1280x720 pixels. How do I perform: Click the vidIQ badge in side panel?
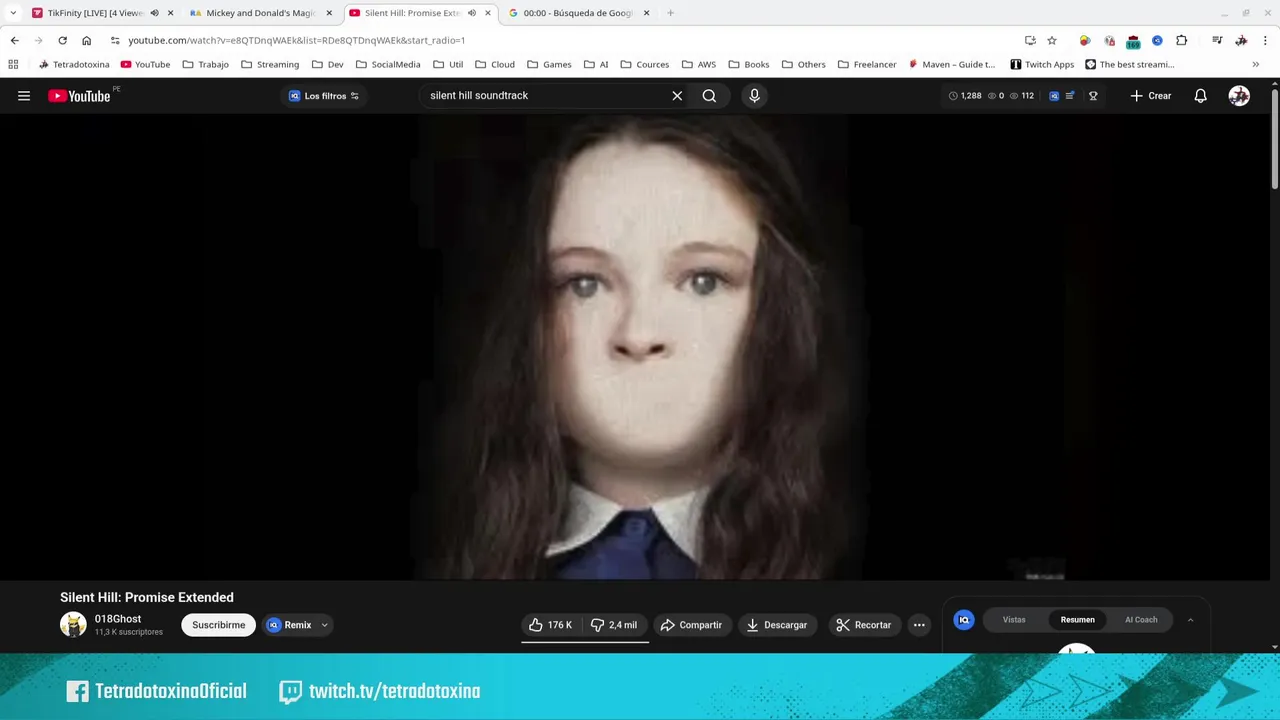click(x=964, y=620)
